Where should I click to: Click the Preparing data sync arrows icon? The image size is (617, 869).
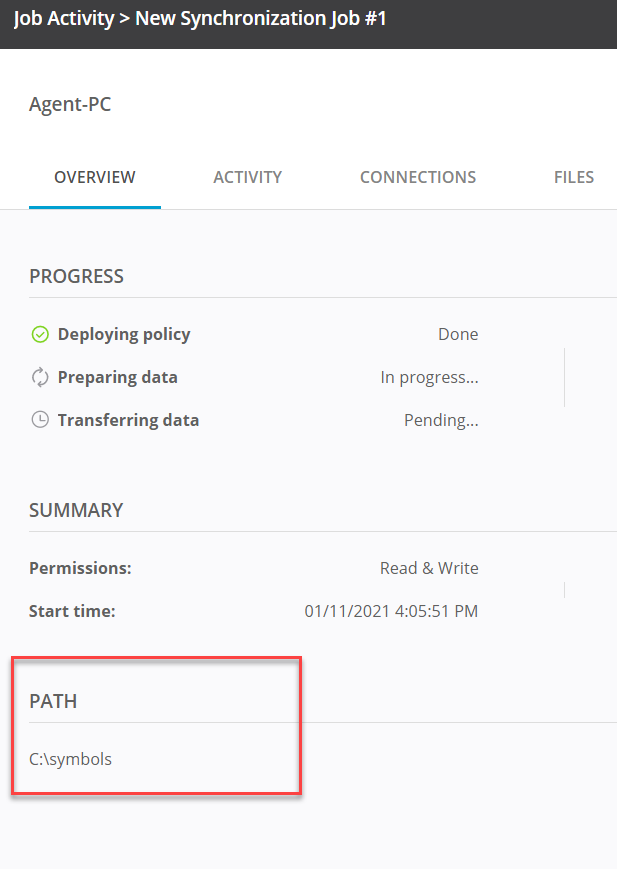[x=40, y=378]
